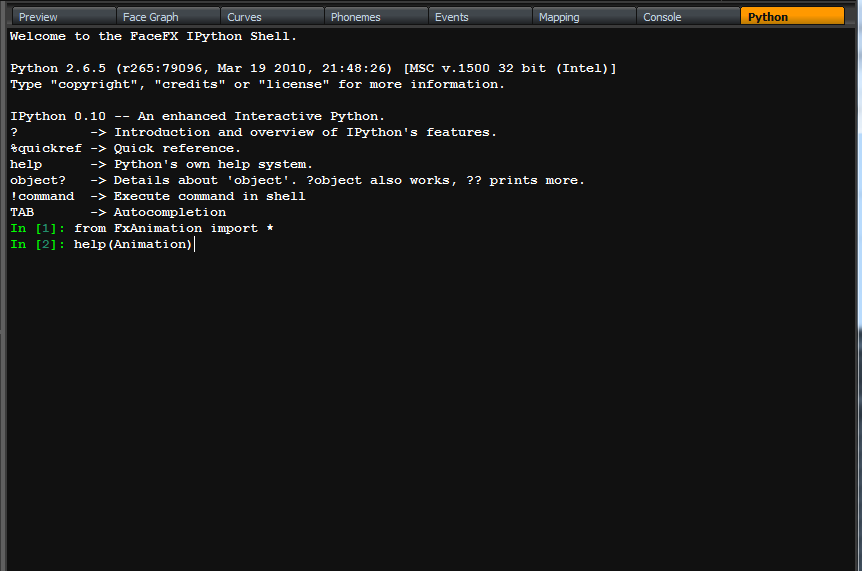Click the '!command' help line
This screenshot has width=862, height=571.
pos(158,196)
